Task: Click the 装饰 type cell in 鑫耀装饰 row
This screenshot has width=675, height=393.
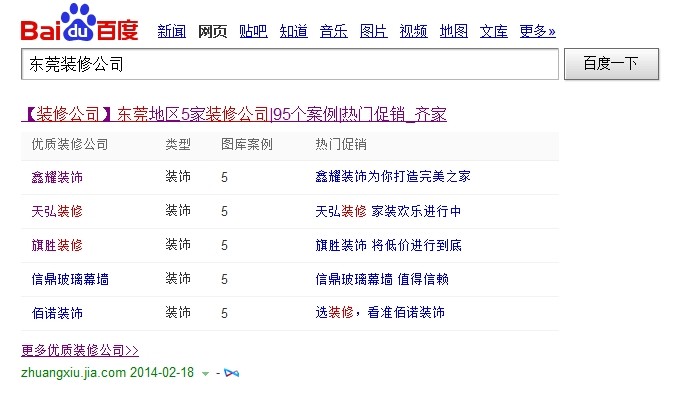Action: [x=178, y=176]
